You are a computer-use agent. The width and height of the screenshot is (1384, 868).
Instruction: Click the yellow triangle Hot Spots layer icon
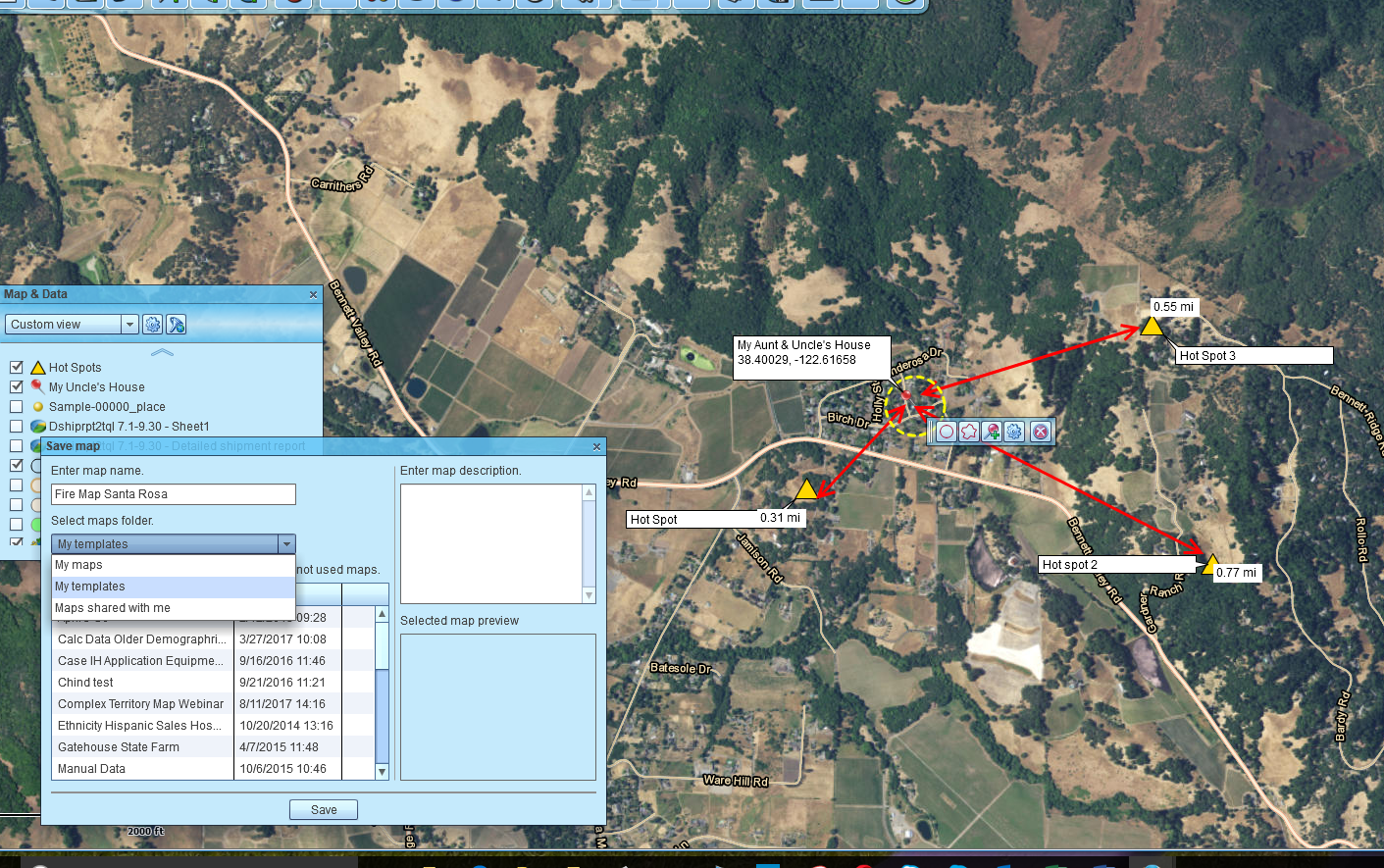(38, 368)
